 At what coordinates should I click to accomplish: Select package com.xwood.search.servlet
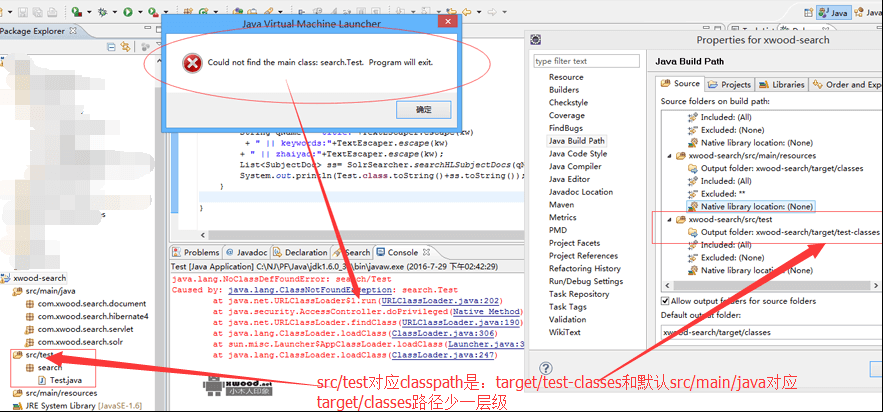[x=79, y=329]
